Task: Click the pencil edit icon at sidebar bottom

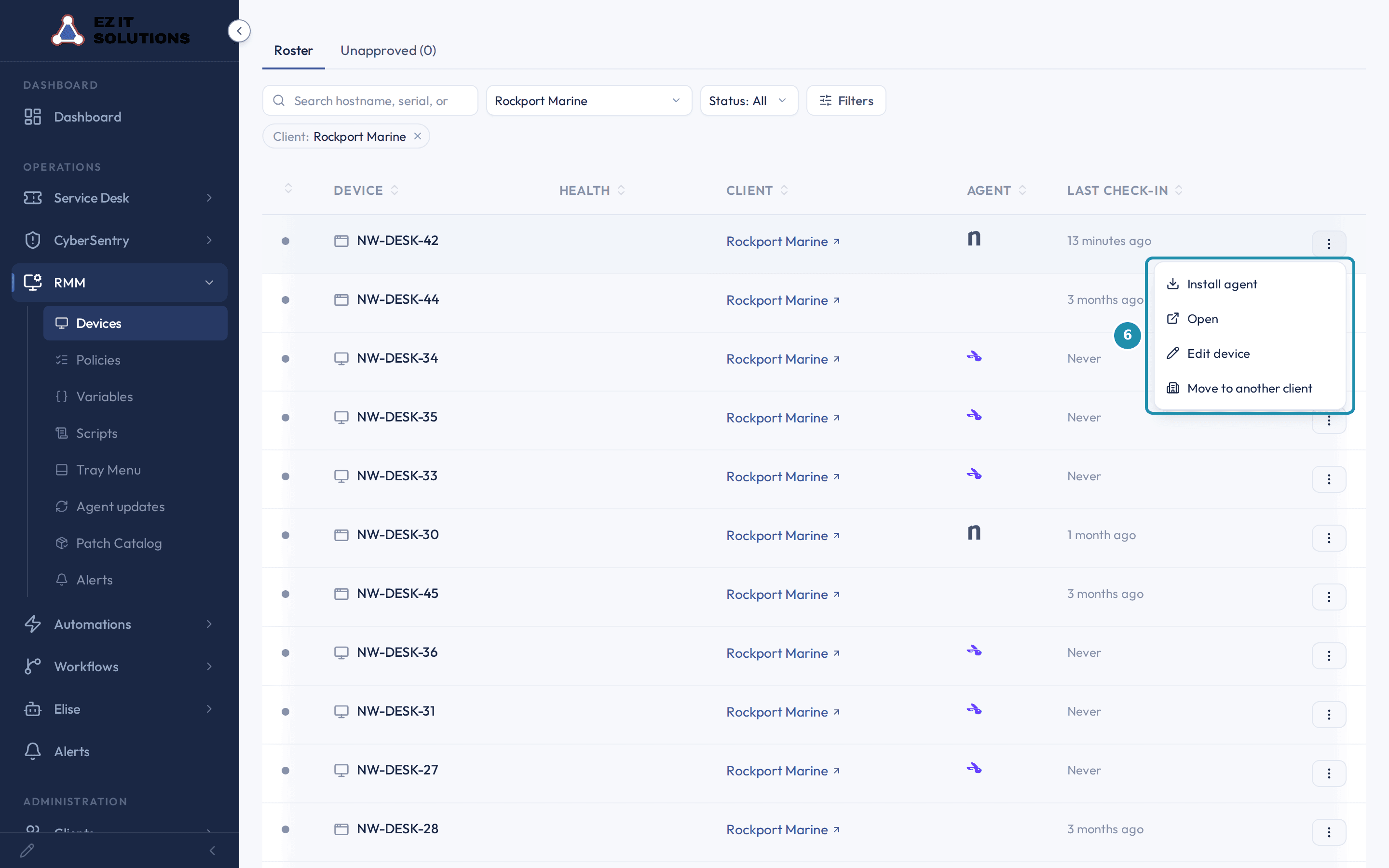Action: click(27, 851)
